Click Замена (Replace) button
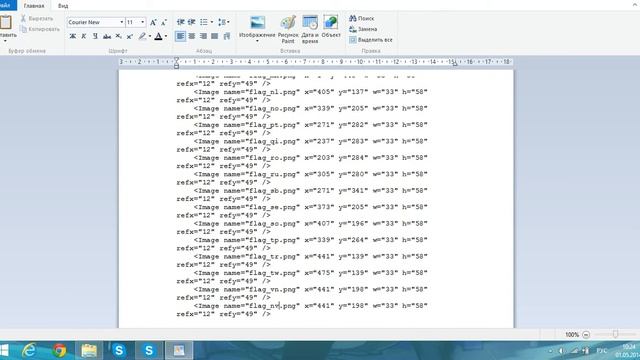This screenshot has width=640, height=360. 363,29
